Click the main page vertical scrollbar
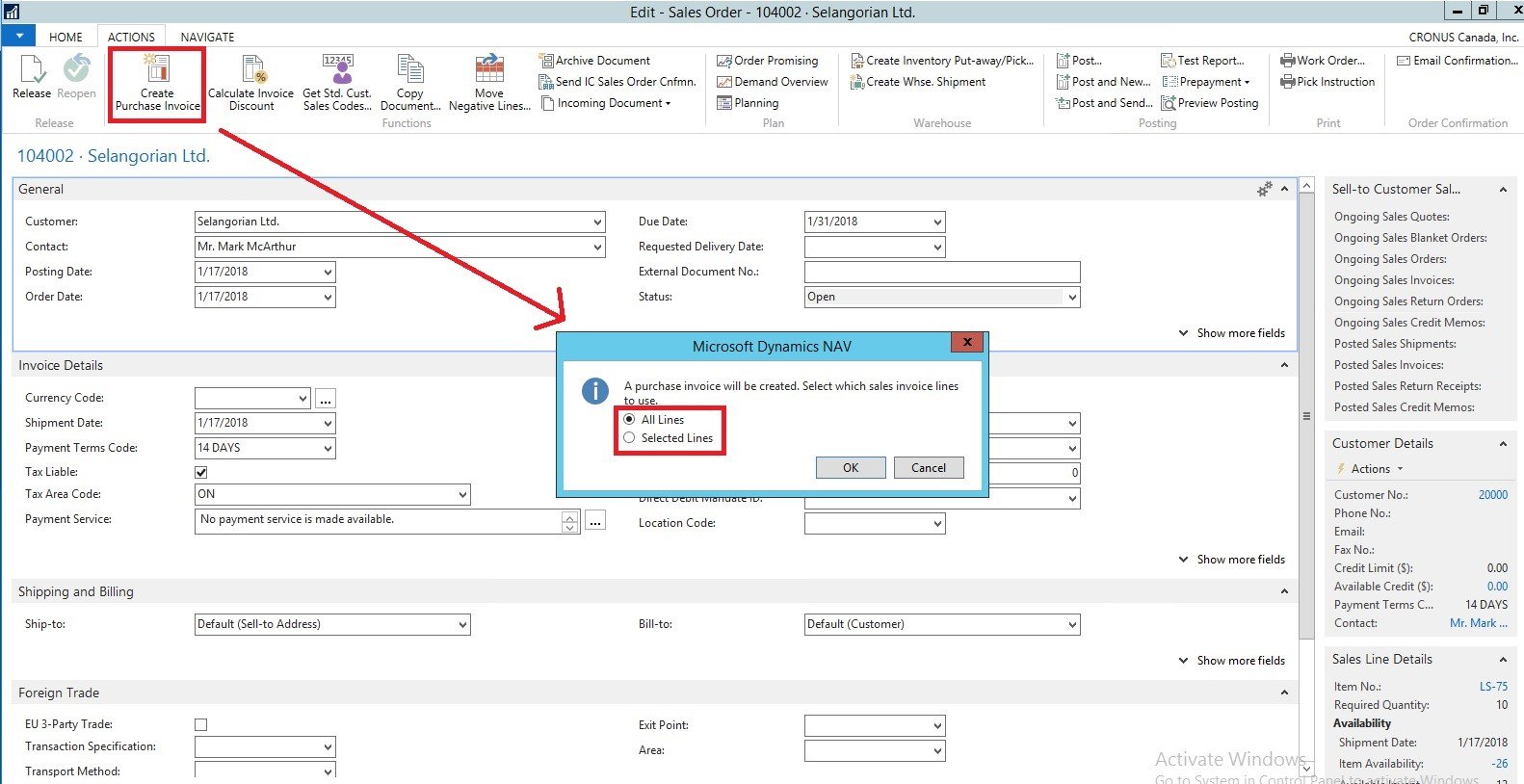 [1306, 416]
